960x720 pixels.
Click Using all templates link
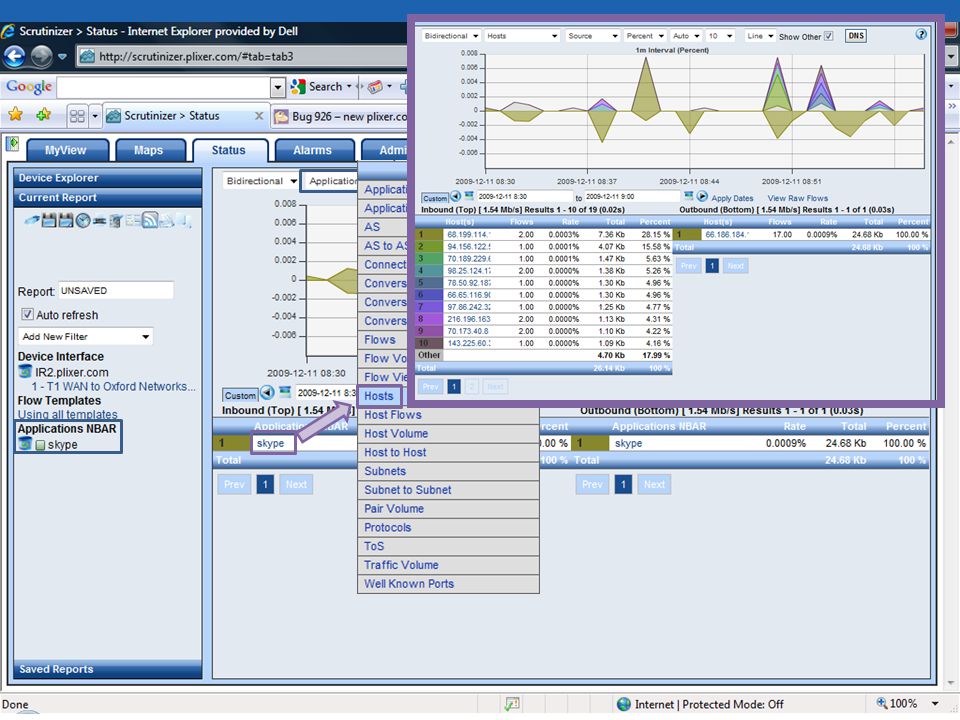(67, 414)
